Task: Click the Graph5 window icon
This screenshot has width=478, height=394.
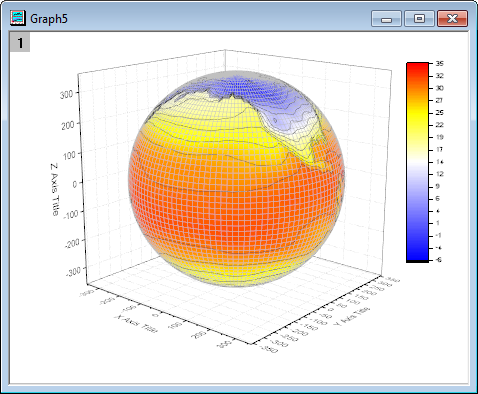Action: click(18, 18)
